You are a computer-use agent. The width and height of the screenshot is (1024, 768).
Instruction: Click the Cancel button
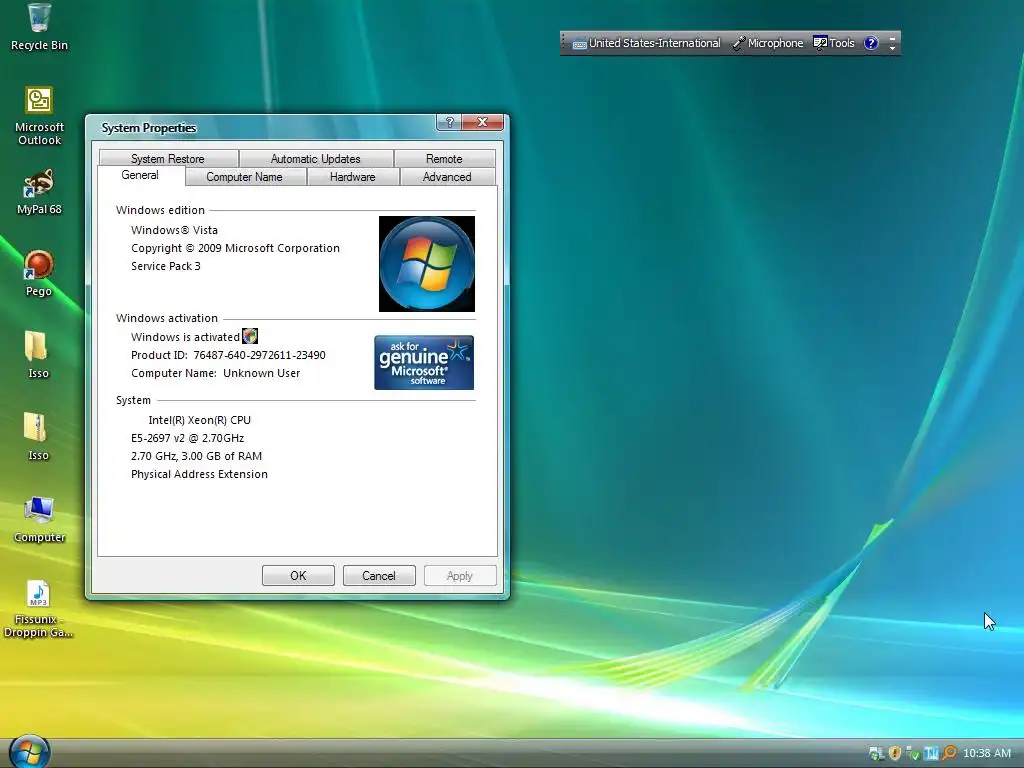tap(379, 576)
